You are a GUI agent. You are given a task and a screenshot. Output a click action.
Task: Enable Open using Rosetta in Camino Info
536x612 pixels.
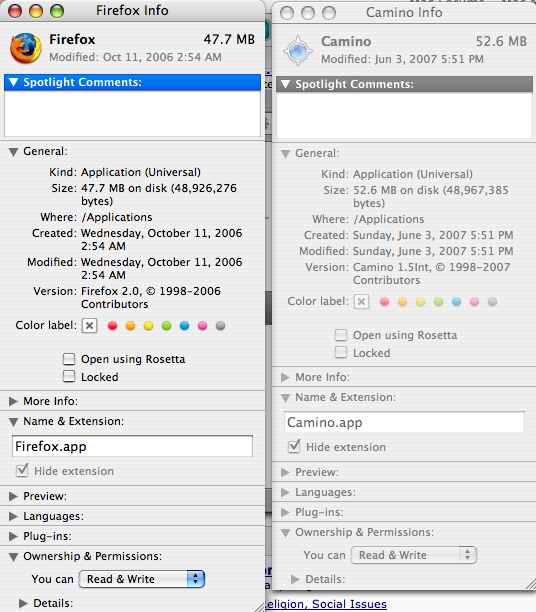pos(341,335)
